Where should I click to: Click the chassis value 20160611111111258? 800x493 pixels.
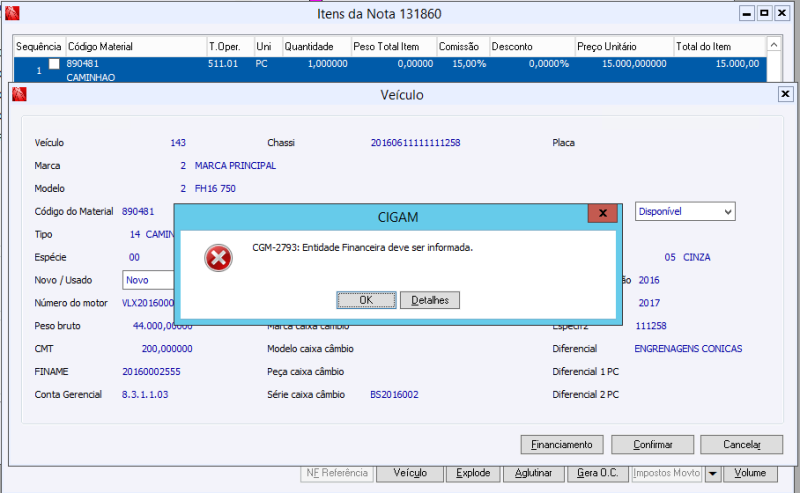(415, 143)
